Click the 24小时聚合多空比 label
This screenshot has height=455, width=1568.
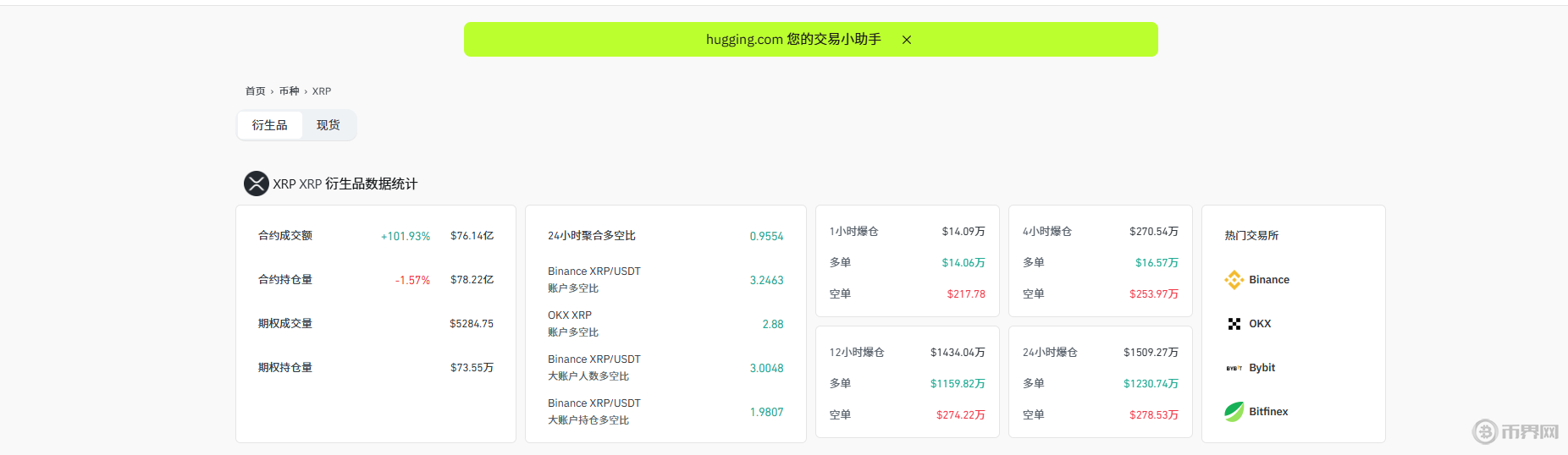[591, 236]
